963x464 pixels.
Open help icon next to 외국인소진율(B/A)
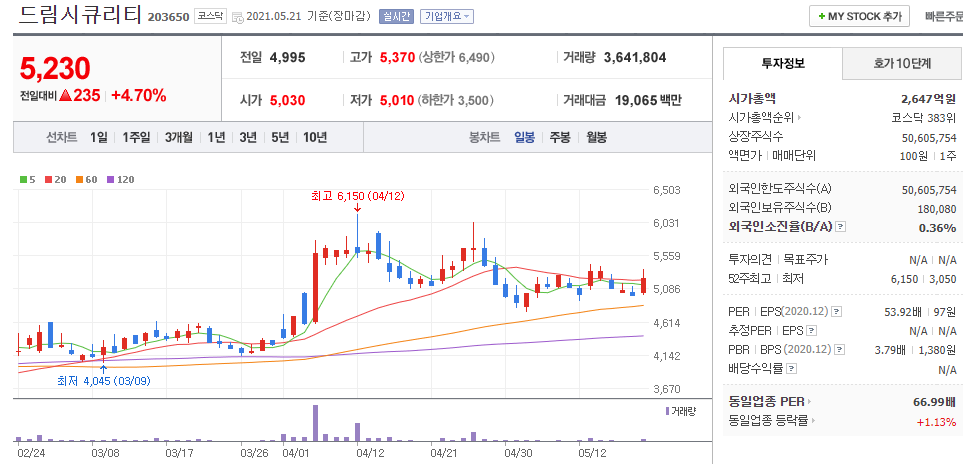(x=841, y=227)
